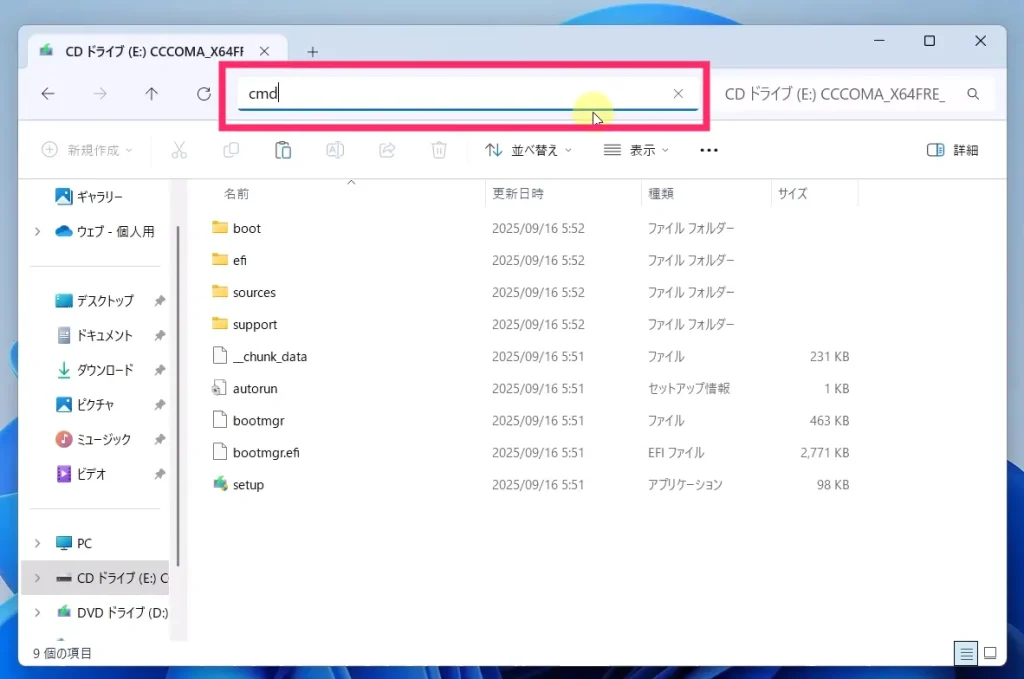Open the 表示 view dropdown

[636, 150]
